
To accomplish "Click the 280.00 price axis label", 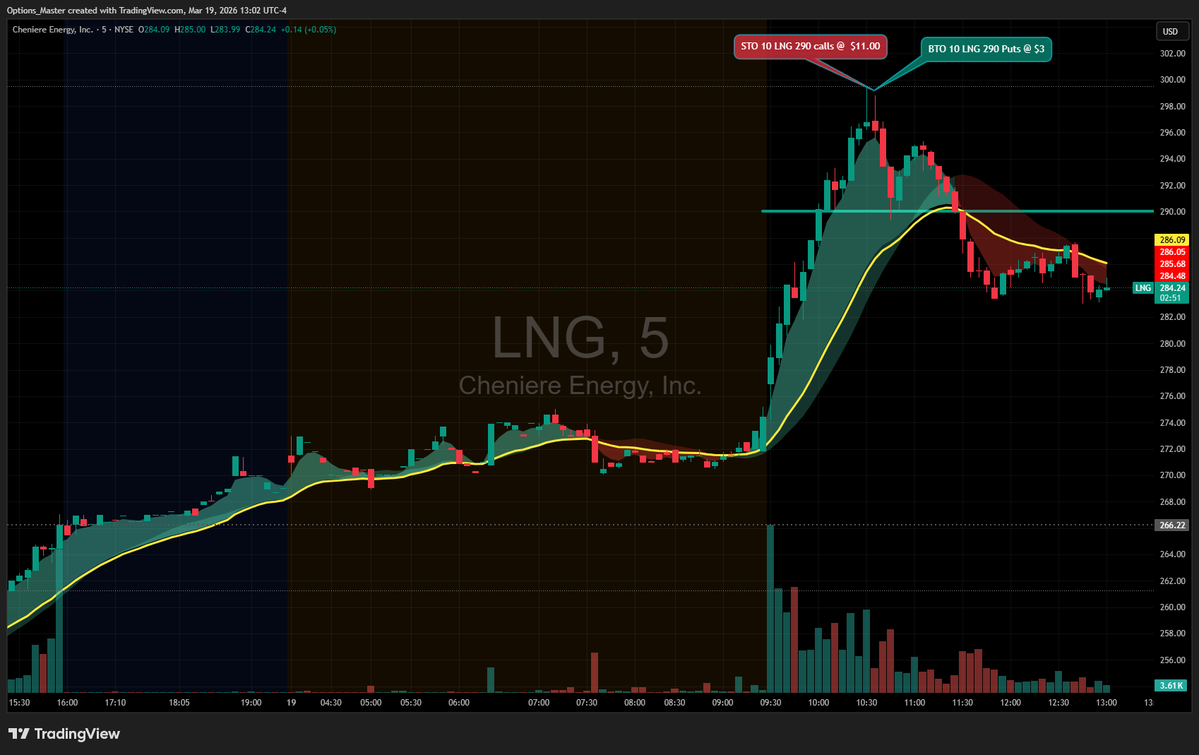I will pyautogui.click(x=1172, y=343).
